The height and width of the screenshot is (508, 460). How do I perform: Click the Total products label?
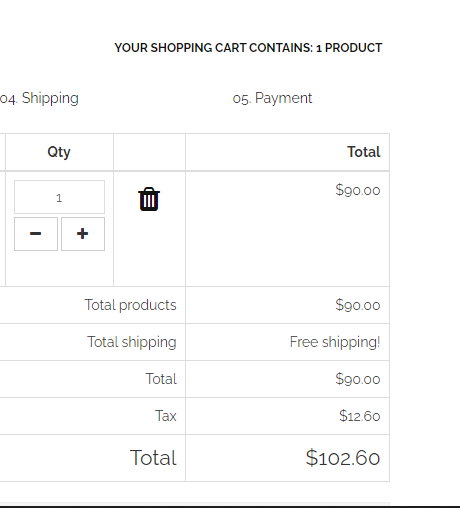click(x=130, y=305)
